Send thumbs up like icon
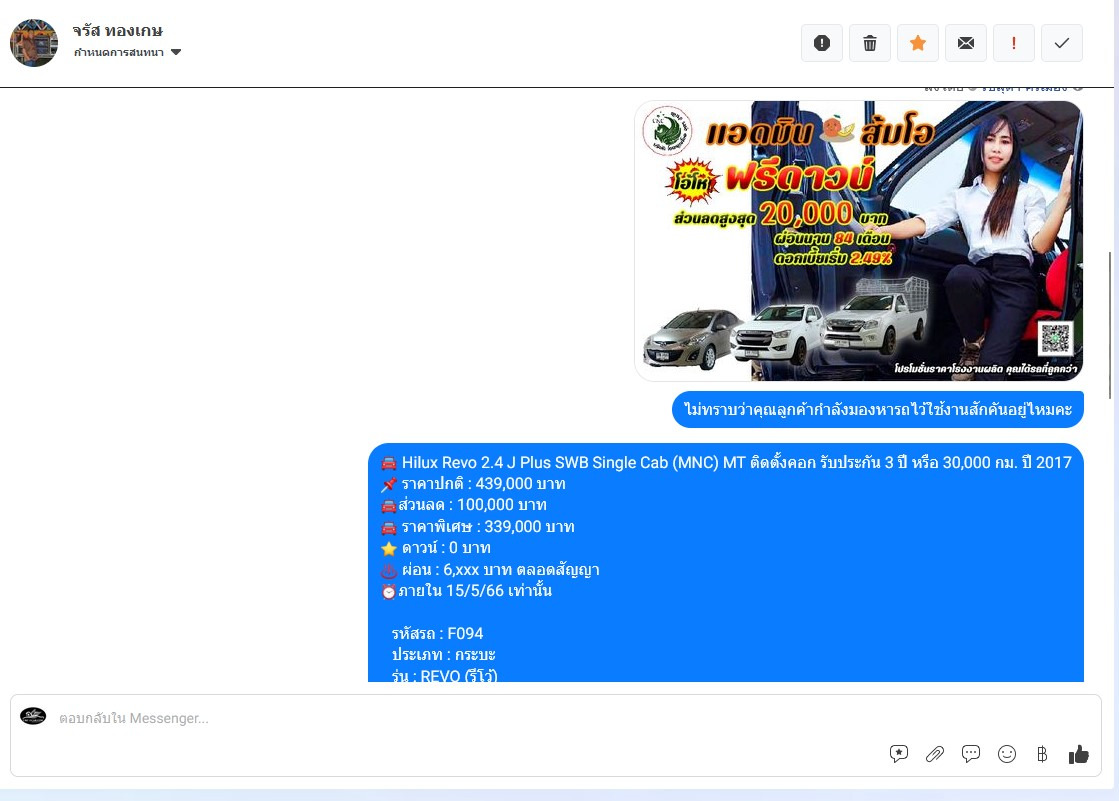Viewport: 1119px width, 801px height. pyautogui.click(x=1078, y=754)
